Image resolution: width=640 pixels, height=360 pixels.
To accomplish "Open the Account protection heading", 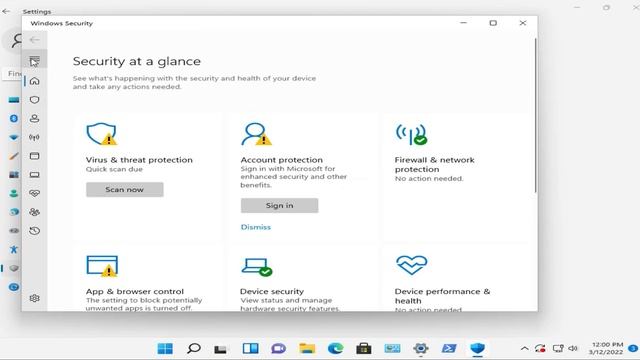I will tap(282, 160).
